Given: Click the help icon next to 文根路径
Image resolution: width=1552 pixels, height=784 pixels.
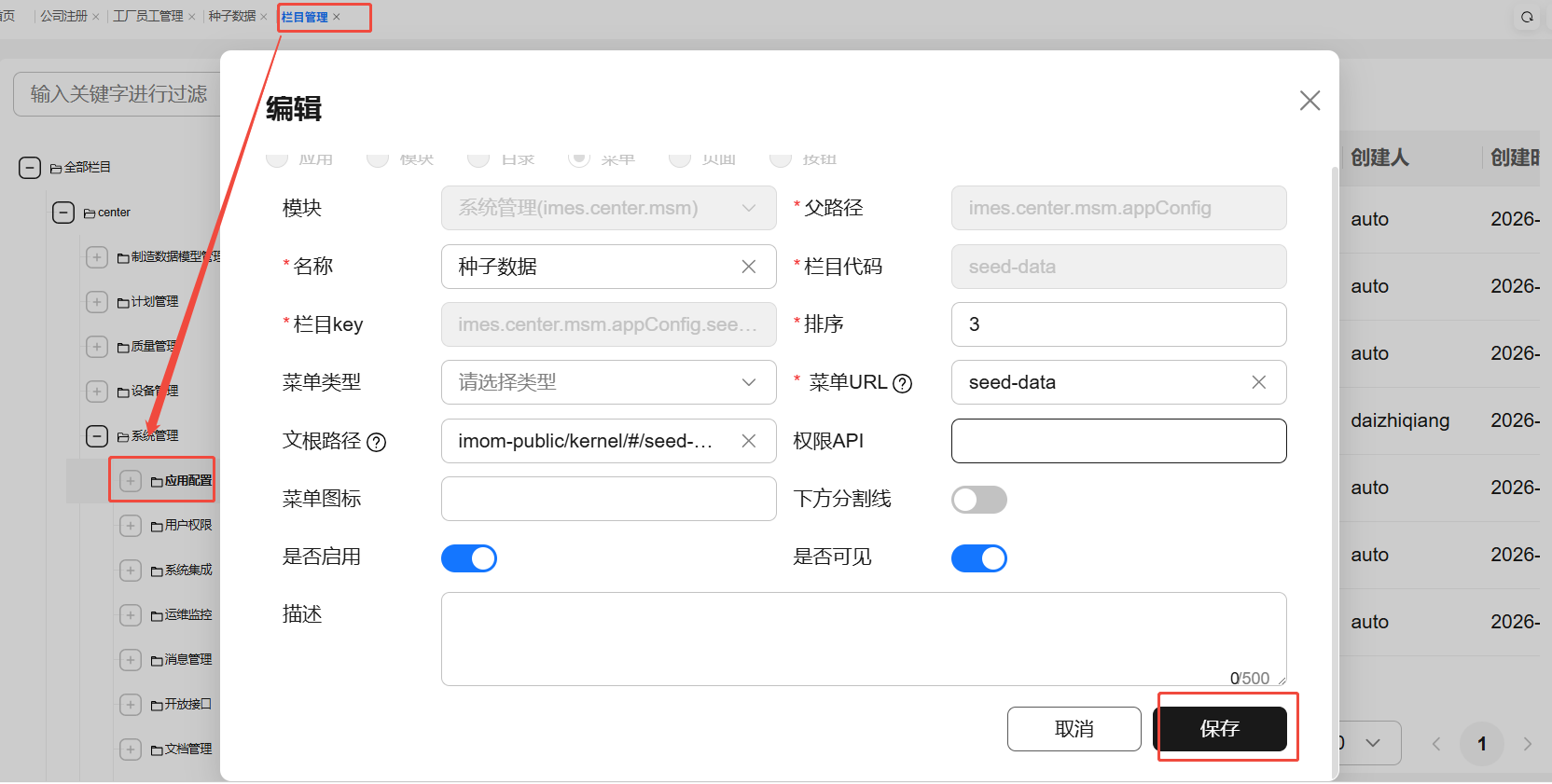Looking at the screenshot, I should coord(376,442).
